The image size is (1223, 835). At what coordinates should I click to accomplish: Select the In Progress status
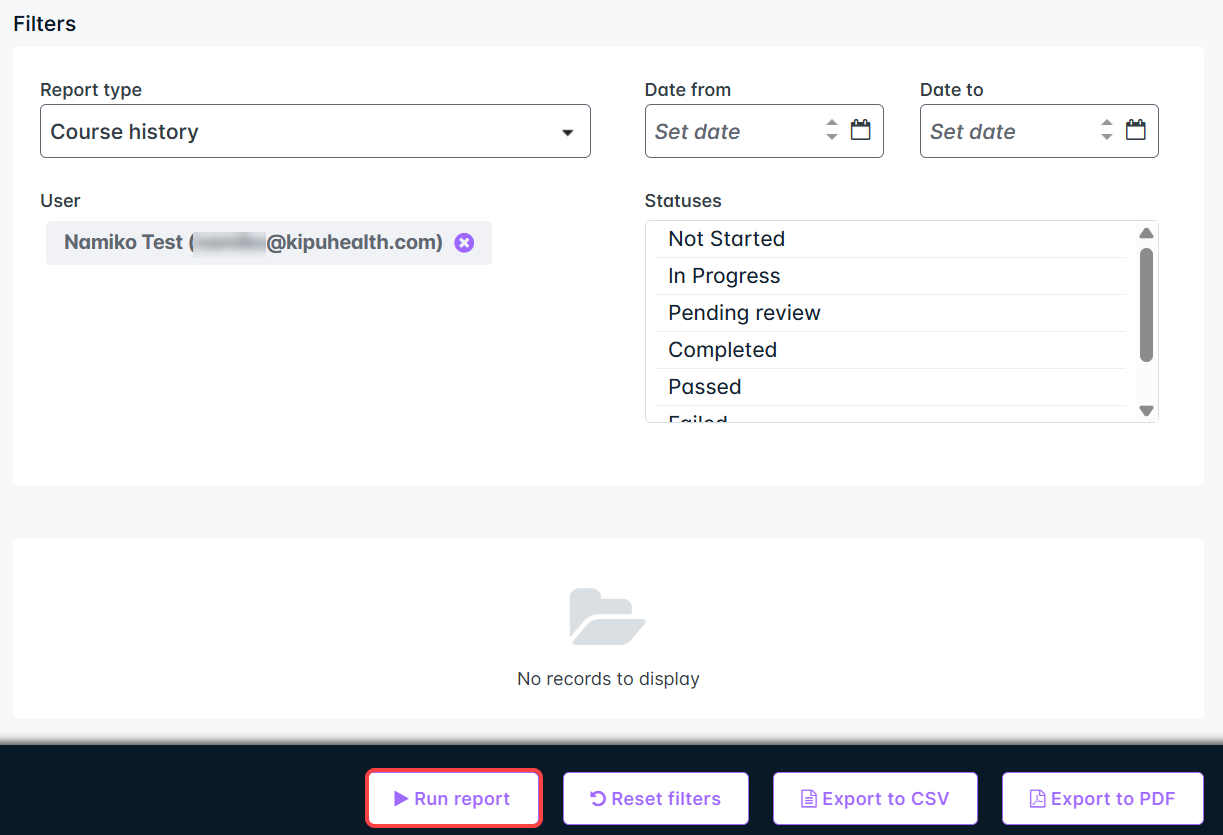click(724, 276)
